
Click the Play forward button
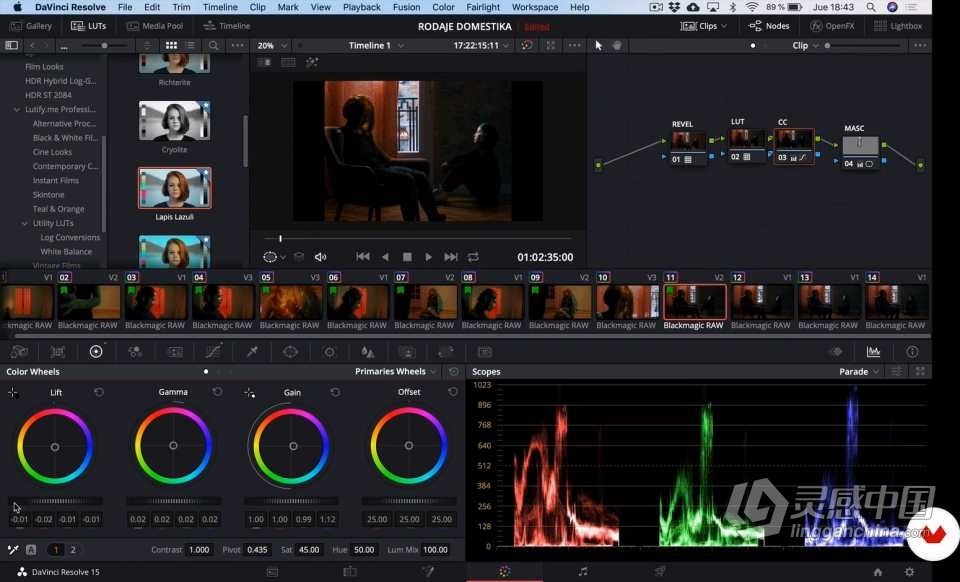click(428, 257)
